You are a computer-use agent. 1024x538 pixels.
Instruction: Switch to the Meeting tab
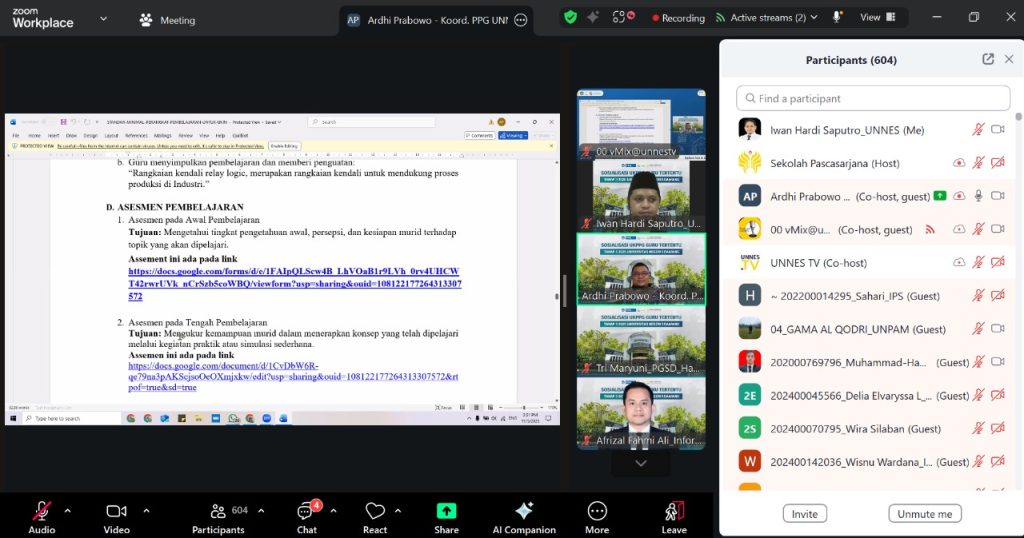pyautogui.click(x=167, y=19)
